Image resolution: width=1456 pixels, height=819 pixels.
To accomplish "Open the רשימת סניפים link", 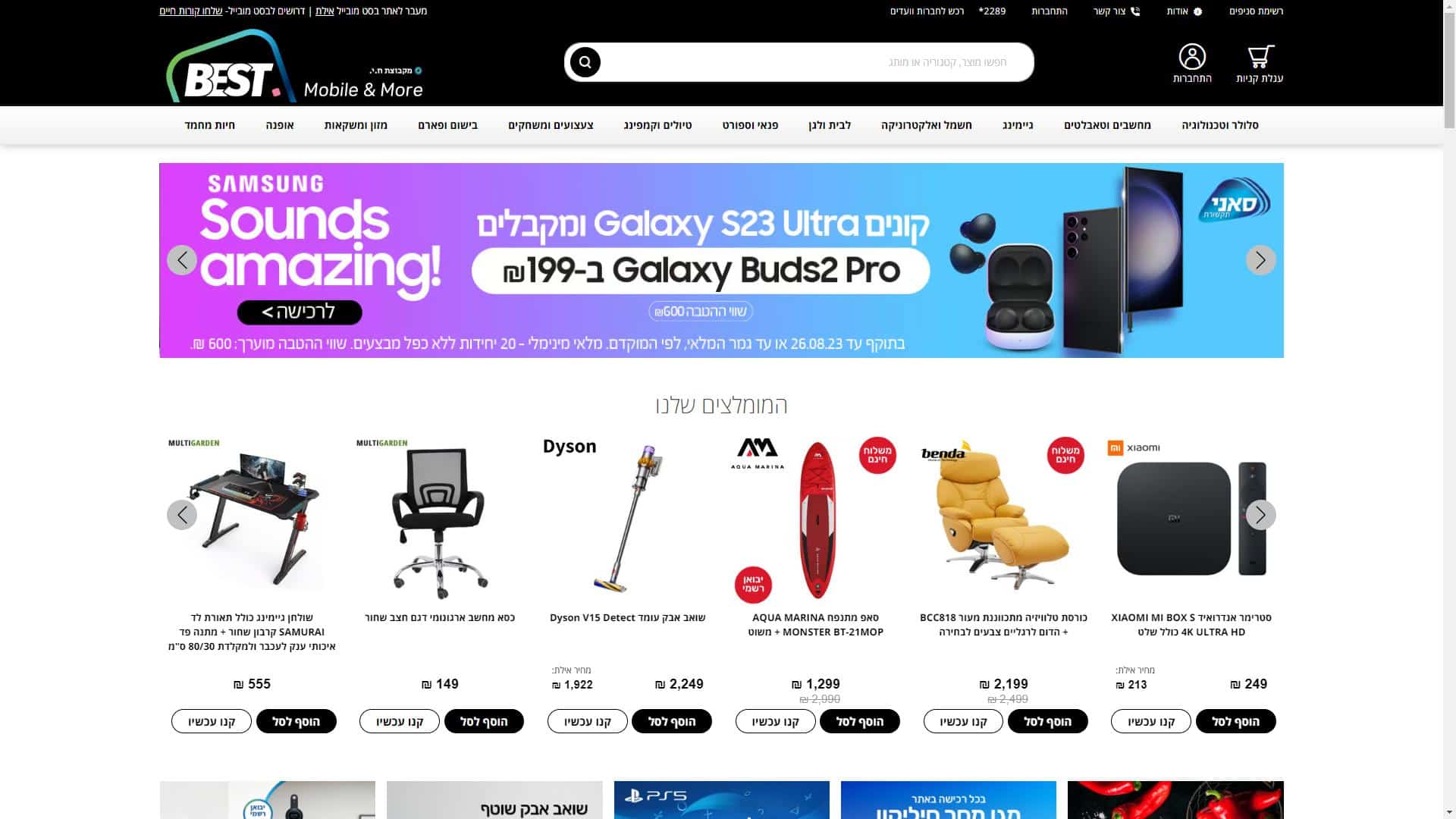I will pyautogui.click(x=1256, y=11).
